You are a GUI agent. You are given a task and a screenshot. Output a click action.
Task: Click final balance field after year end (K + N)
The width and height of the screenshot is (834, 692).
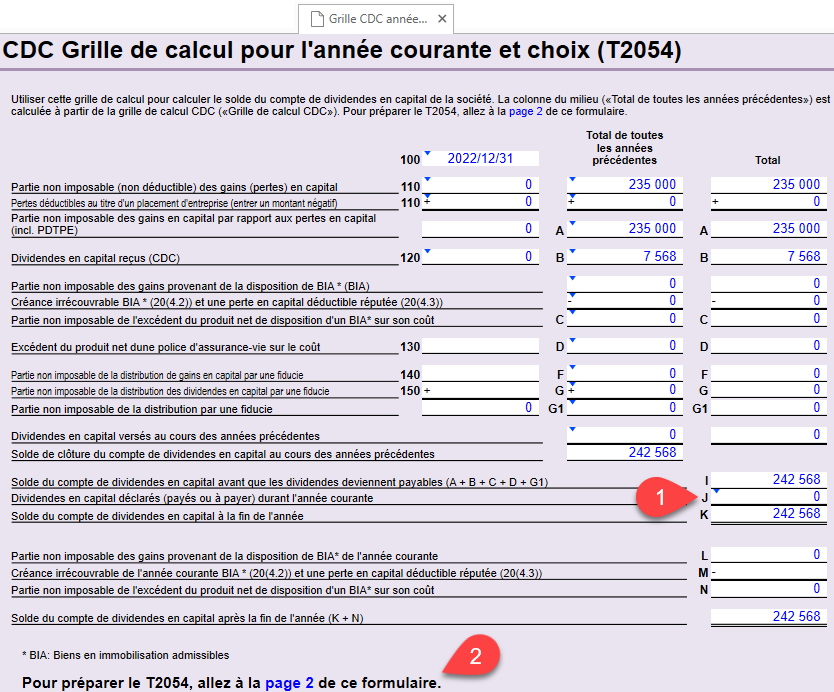pyautogui.click(x=769, y=616)
